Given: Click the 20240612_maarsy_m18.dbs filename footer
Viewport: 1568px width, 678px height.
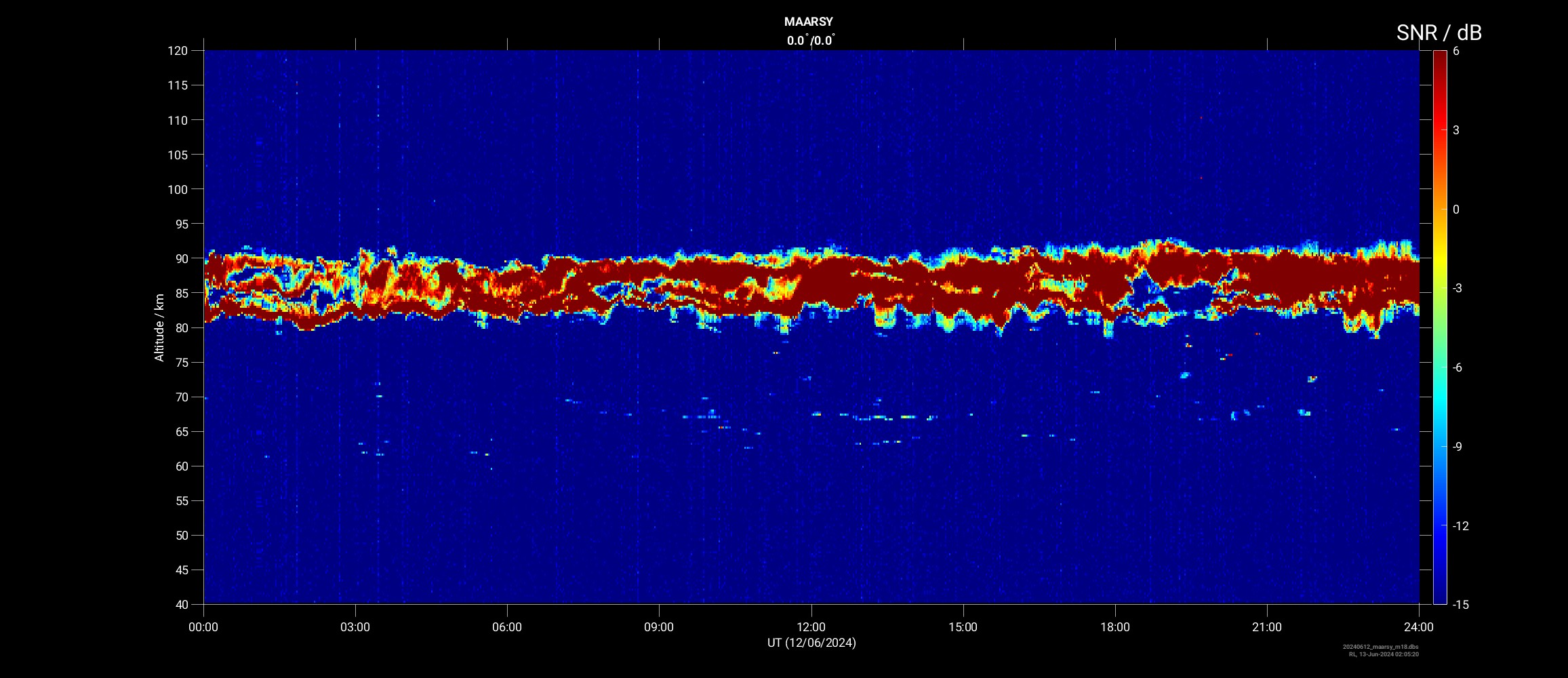Looking at the screenshot, I should (1381, 647).
